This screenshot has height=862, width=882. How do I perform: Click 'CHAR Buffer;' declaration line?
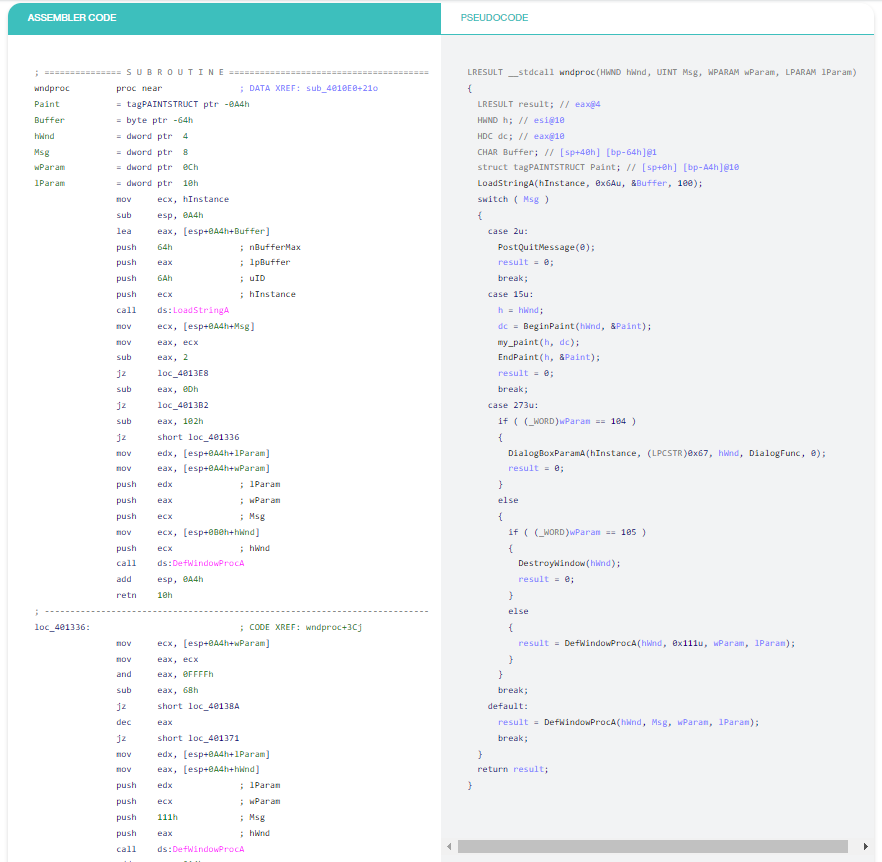click(567, 152)
